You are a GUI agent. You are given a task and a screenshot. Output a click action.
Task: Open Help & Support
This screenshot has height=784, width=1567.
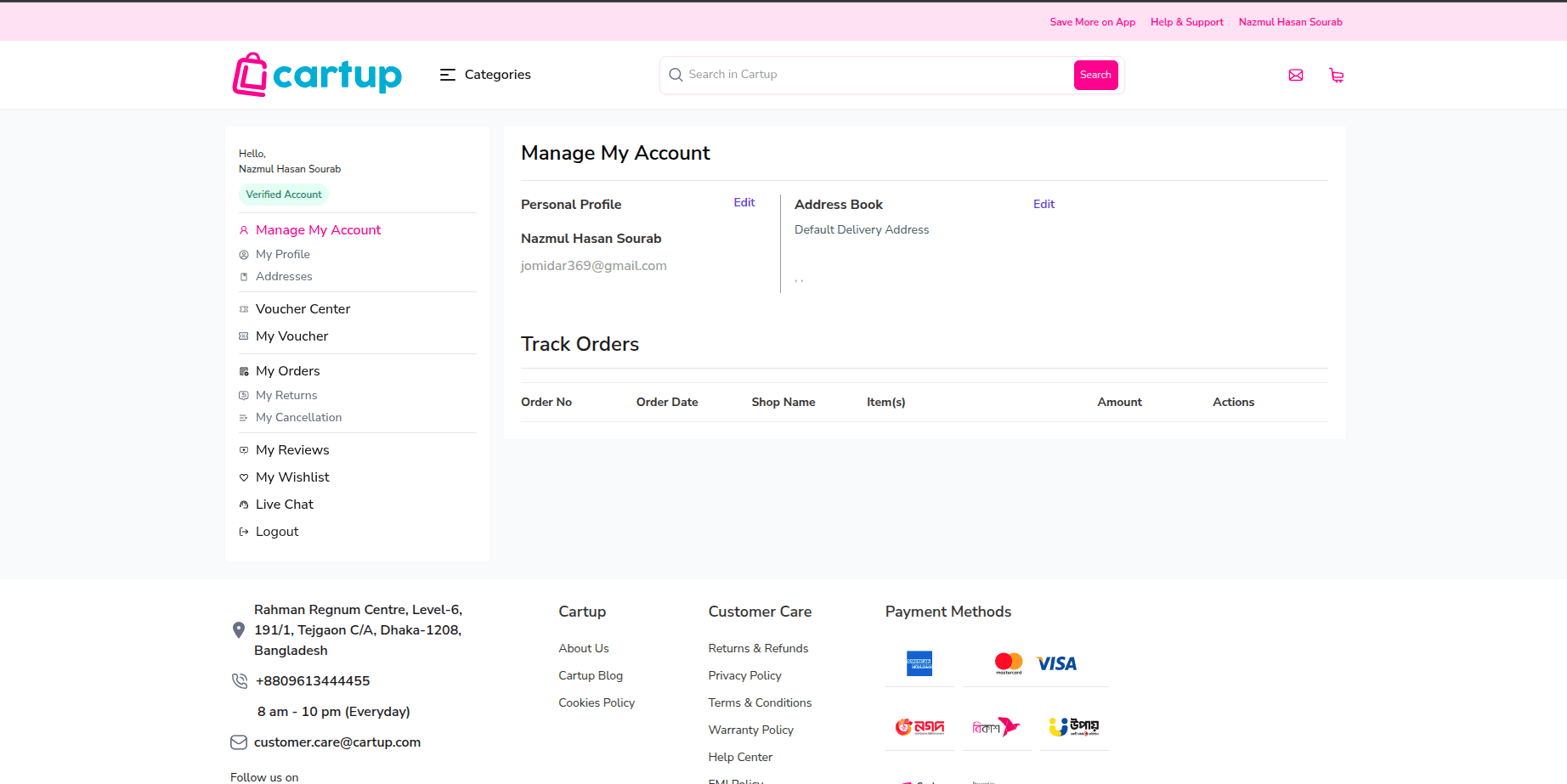click(1186, 22)
